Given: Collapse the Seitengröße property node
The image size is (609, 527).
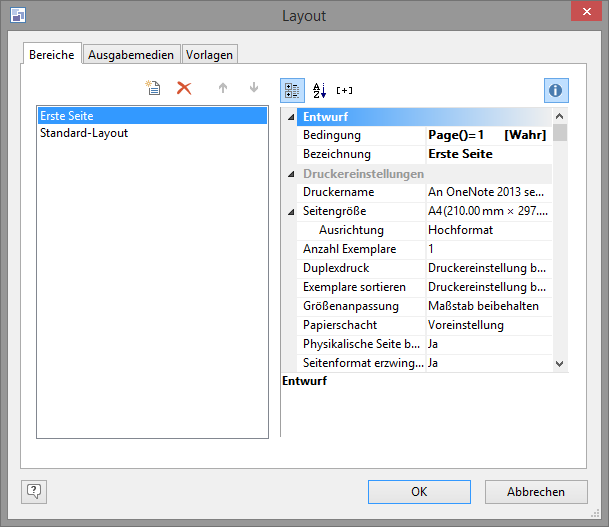Looking at the screenshot, I should point(291,212).
